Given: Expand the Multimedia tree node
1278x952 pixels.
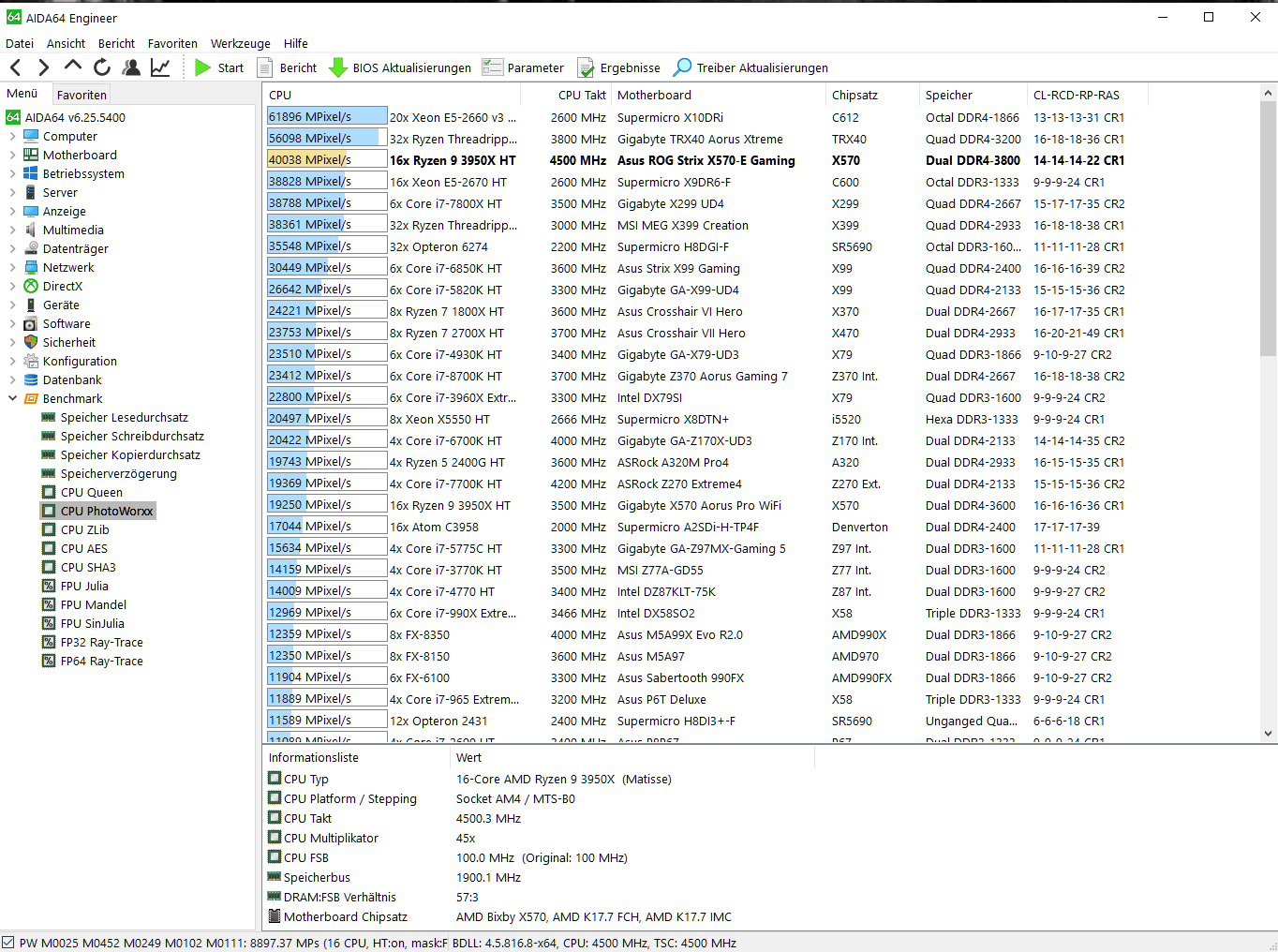Looking at the screenshot, I should pos(12,230).
